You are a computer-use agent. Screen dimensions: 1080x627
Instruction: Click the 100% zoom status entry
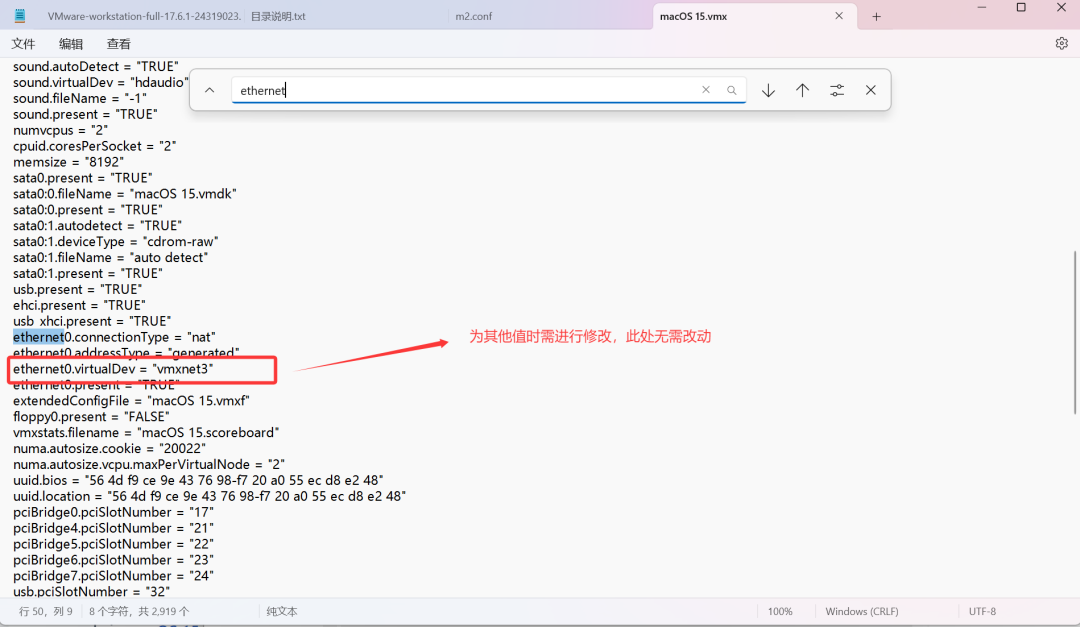pos(780,611)
